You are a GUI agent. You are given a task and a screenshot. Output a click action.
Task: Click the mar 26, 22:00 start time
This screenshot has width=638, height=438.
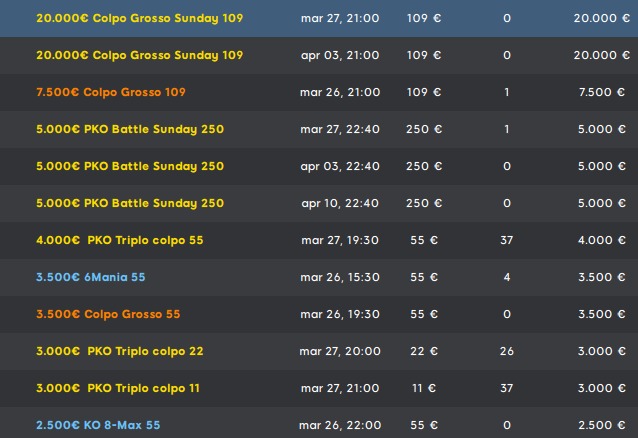340,425
